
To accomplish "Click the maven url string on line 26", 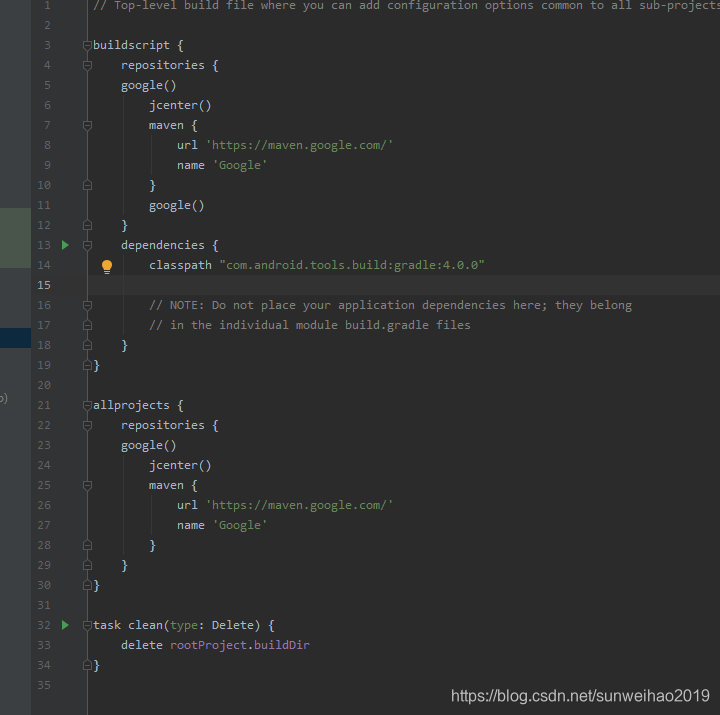I will click(x=299, y=505).
